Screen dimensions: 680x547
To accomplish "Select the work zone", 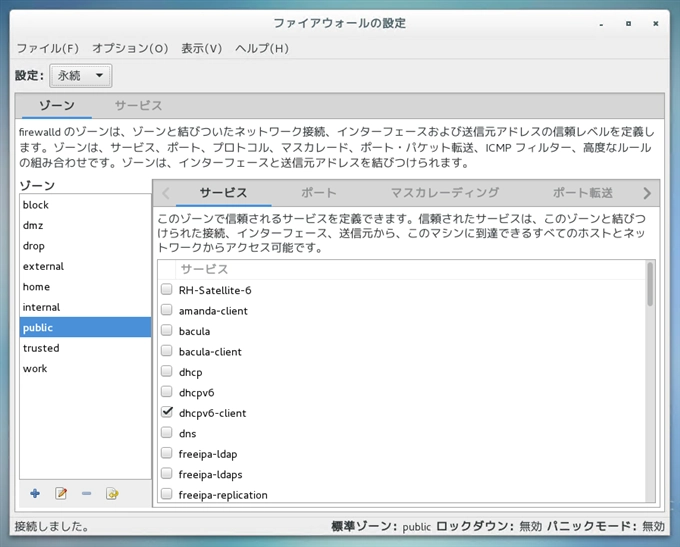I will pos(85,368).
